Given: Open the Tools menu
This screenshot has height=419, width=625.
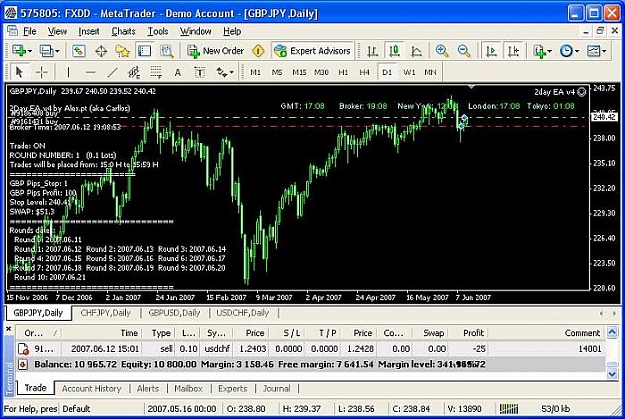Looking at the screenshot, I should point(158,31).
